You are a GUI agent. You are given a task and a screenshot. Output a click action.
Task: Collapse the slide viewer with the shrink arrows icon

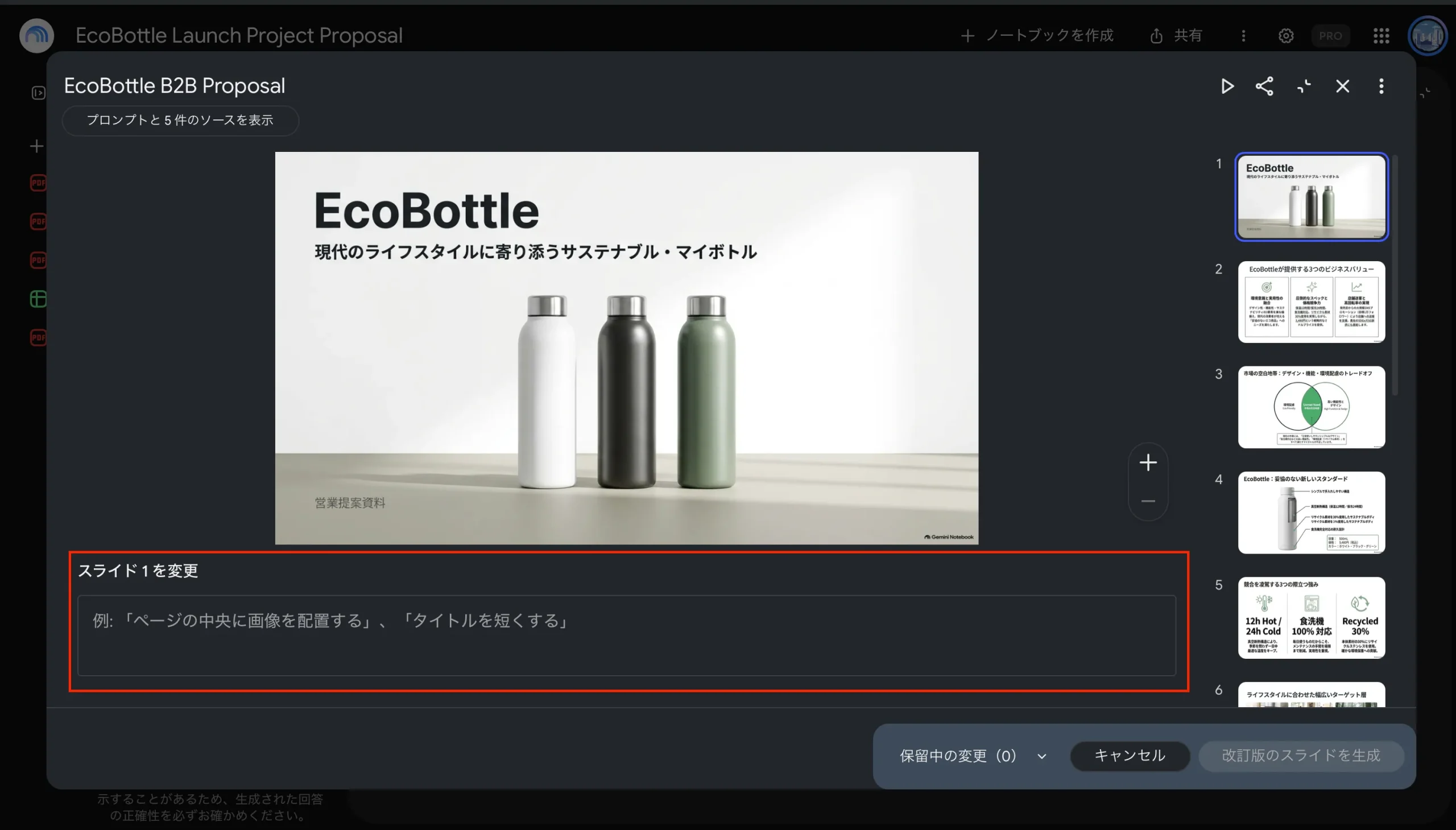1304,86
